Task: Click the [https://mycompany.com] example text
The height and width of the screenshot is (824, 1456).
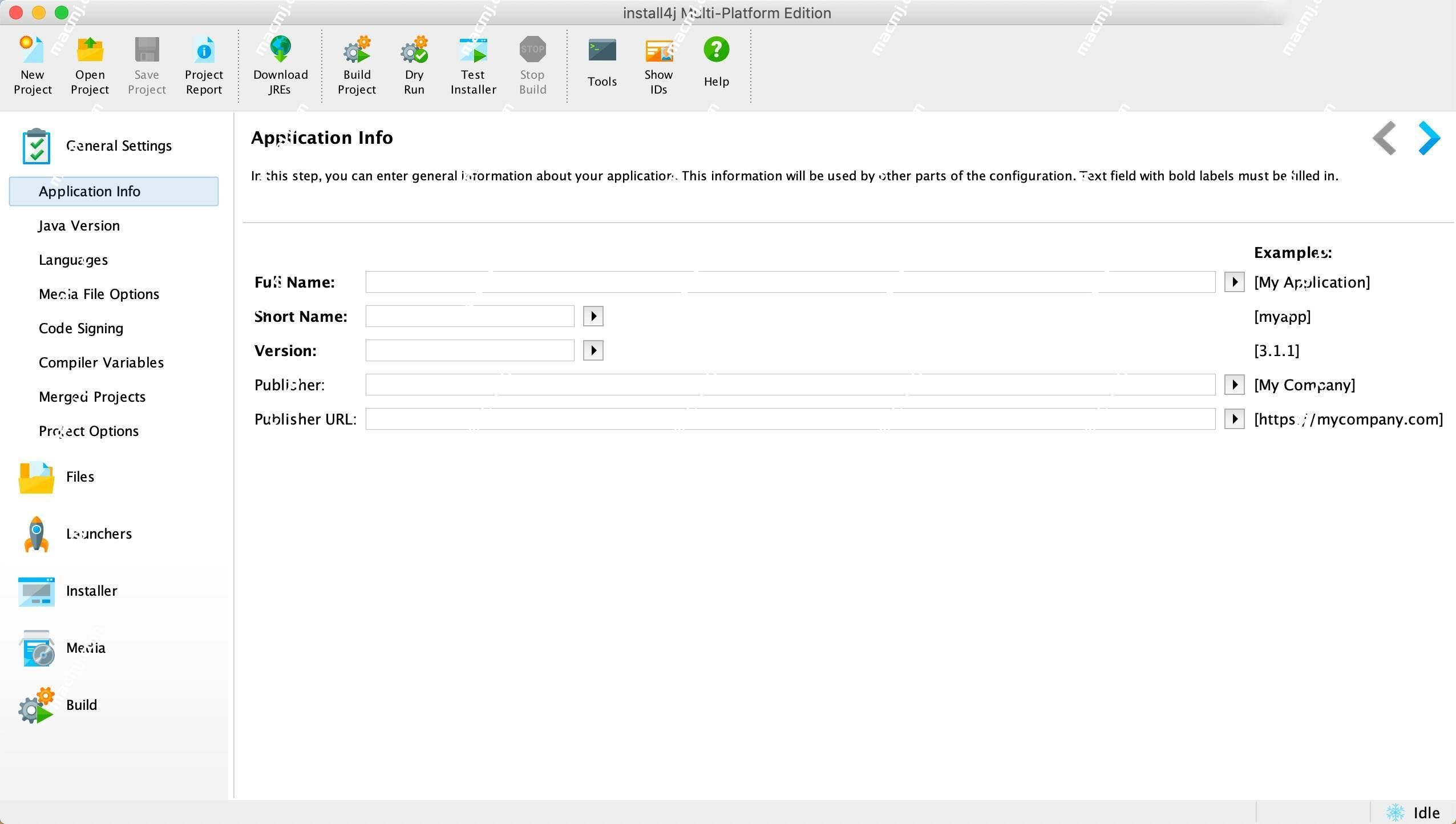Action: [1348, 419]
